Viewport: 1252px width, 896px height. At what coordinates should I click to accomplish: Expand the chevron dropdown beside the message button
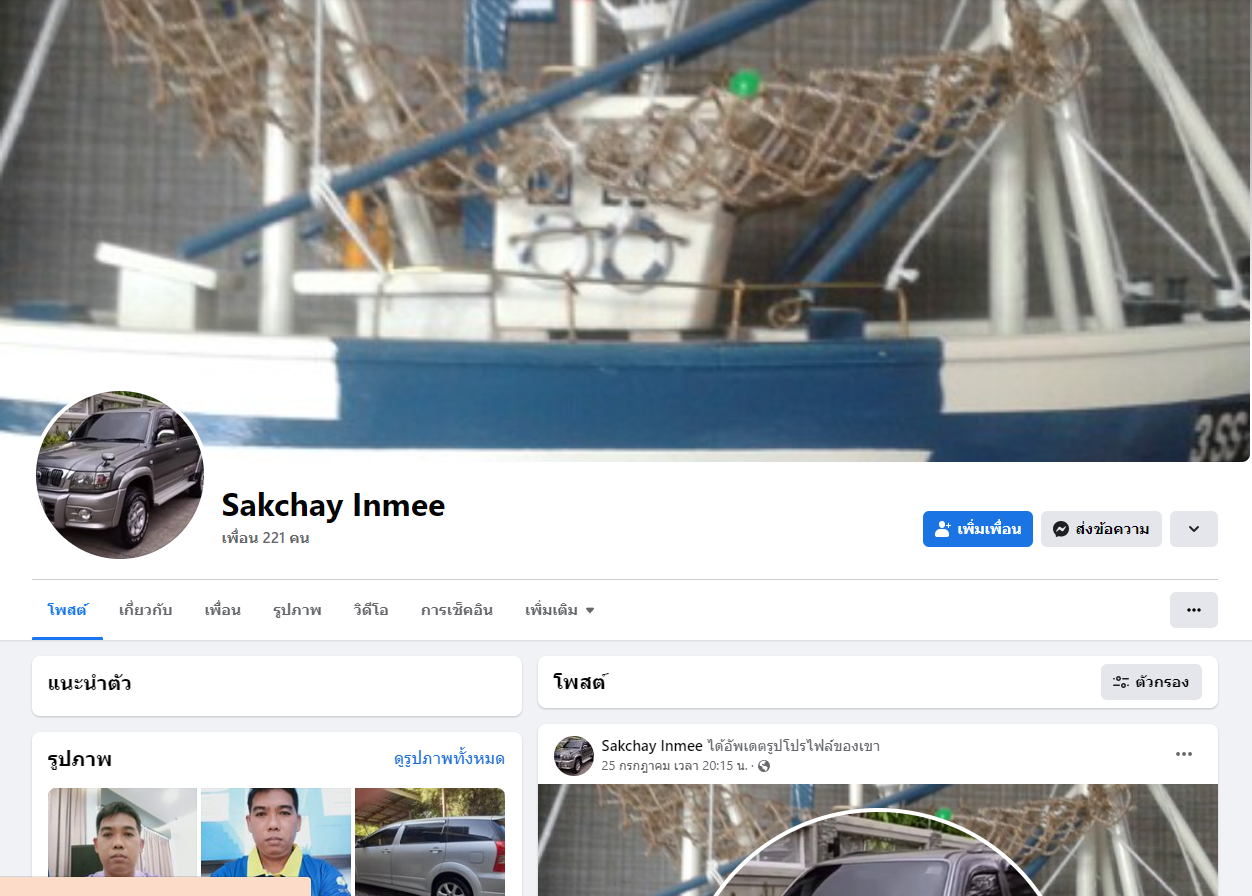click(1194, 529)
